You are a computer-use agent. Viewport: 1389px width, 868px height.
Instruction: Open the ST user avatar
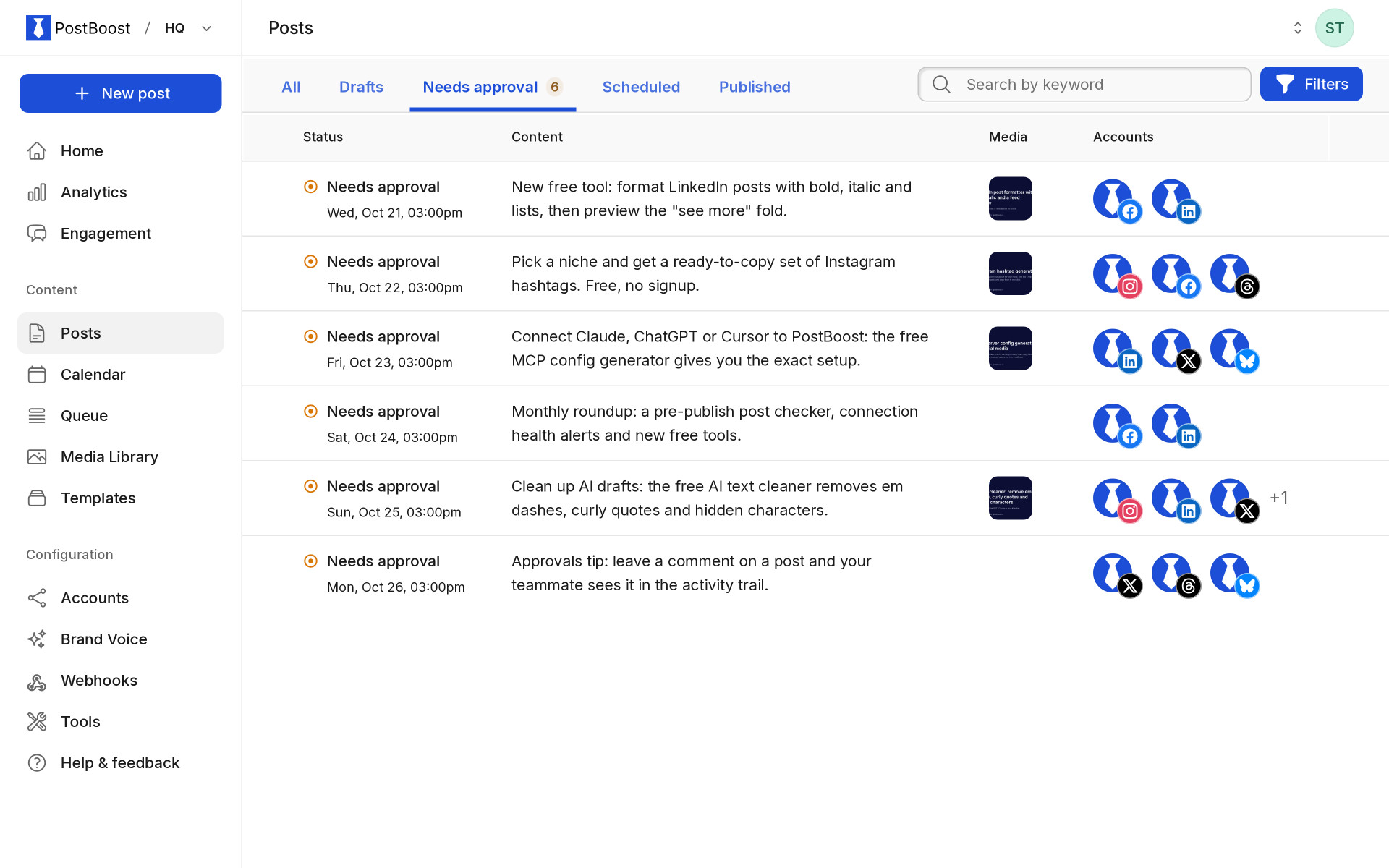coord(1334,27)
